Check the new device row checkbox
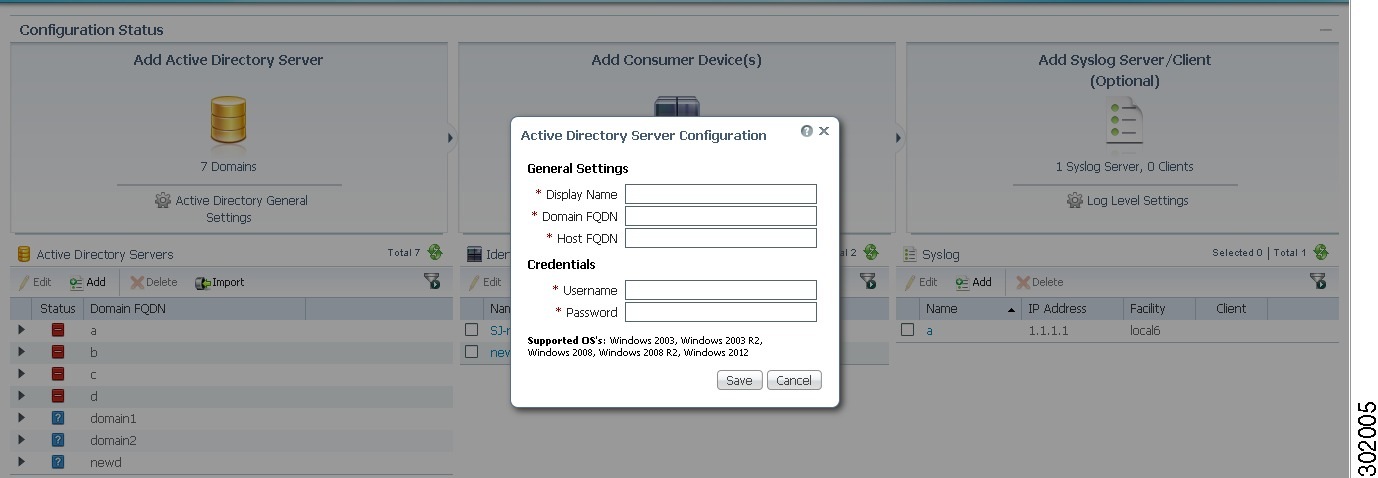This screenshot has height=478, width=1378. click(x=472, y=352)
